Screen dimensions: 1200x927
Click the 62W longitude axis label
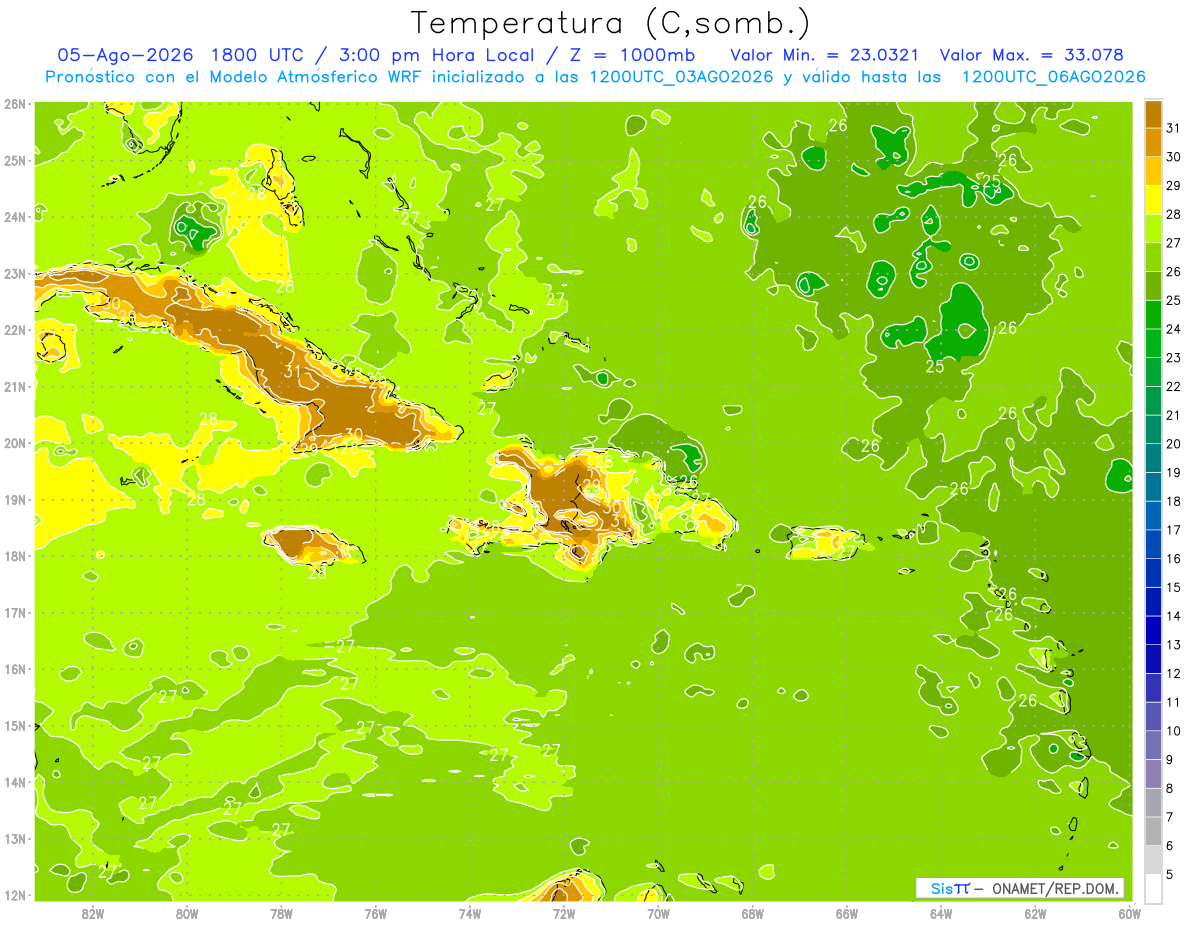1035,913
